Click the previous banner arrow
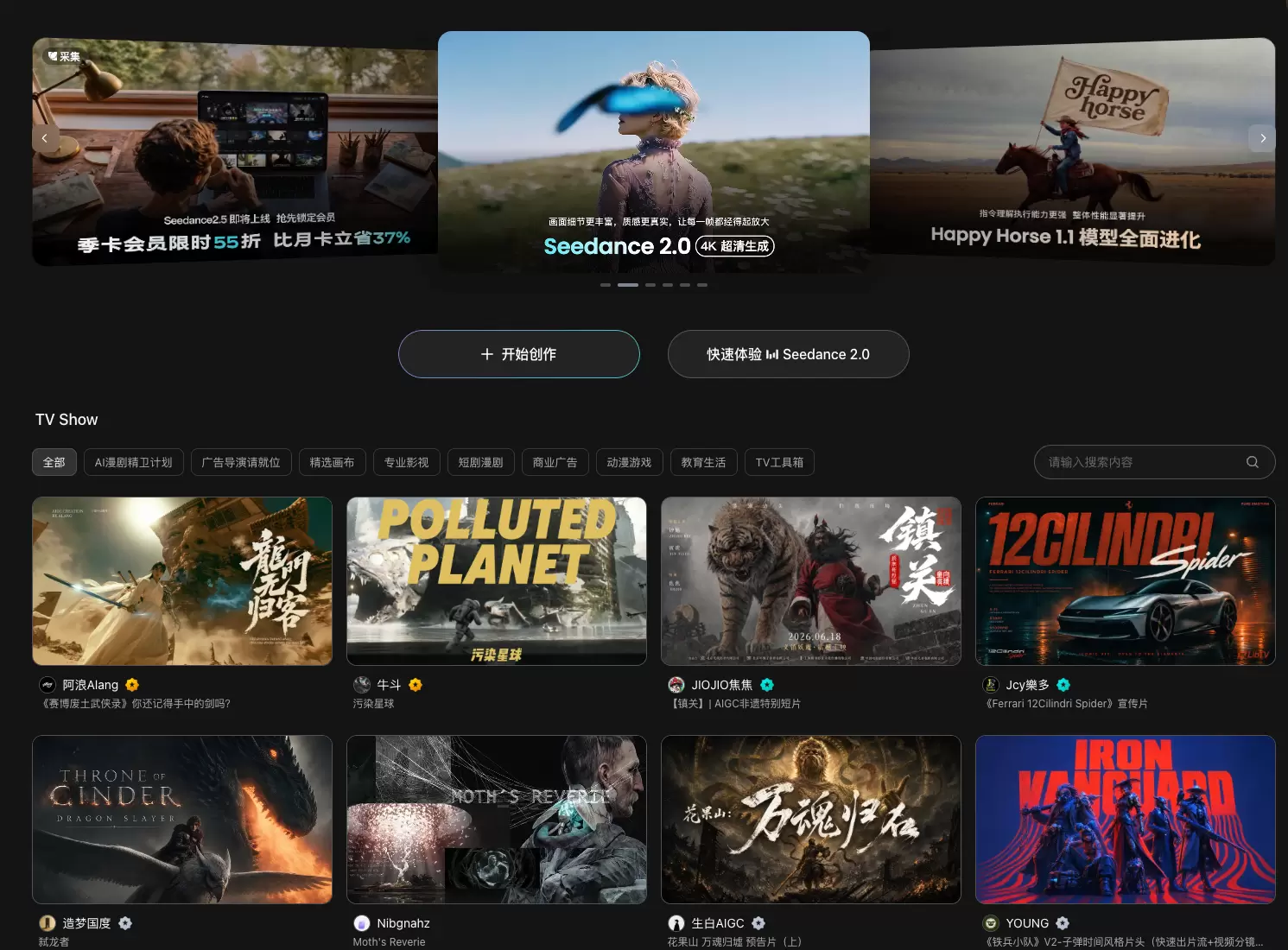 [45, 138]
